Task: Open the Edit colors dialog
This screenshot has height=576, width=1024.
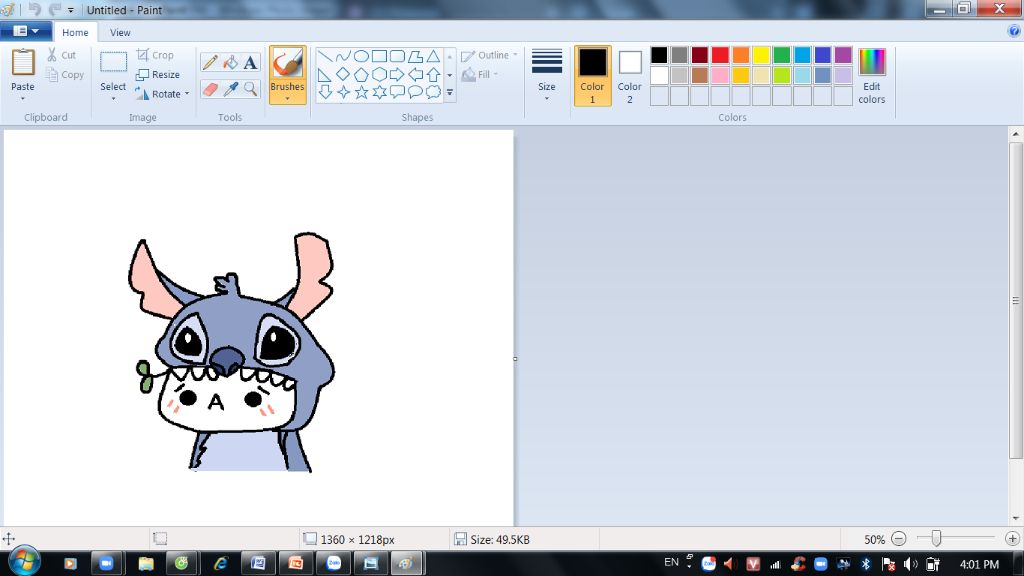Action: [872, 76]
